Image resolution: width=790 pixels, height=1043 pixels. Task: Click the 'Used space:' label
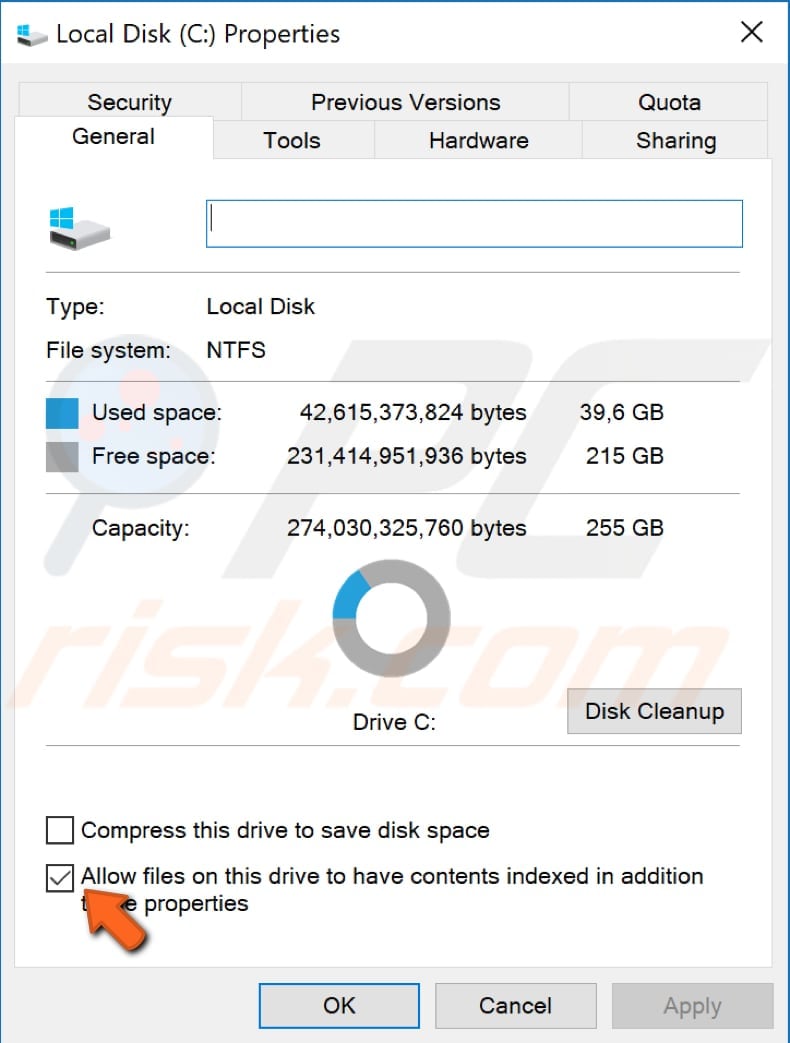pos(157,412)
